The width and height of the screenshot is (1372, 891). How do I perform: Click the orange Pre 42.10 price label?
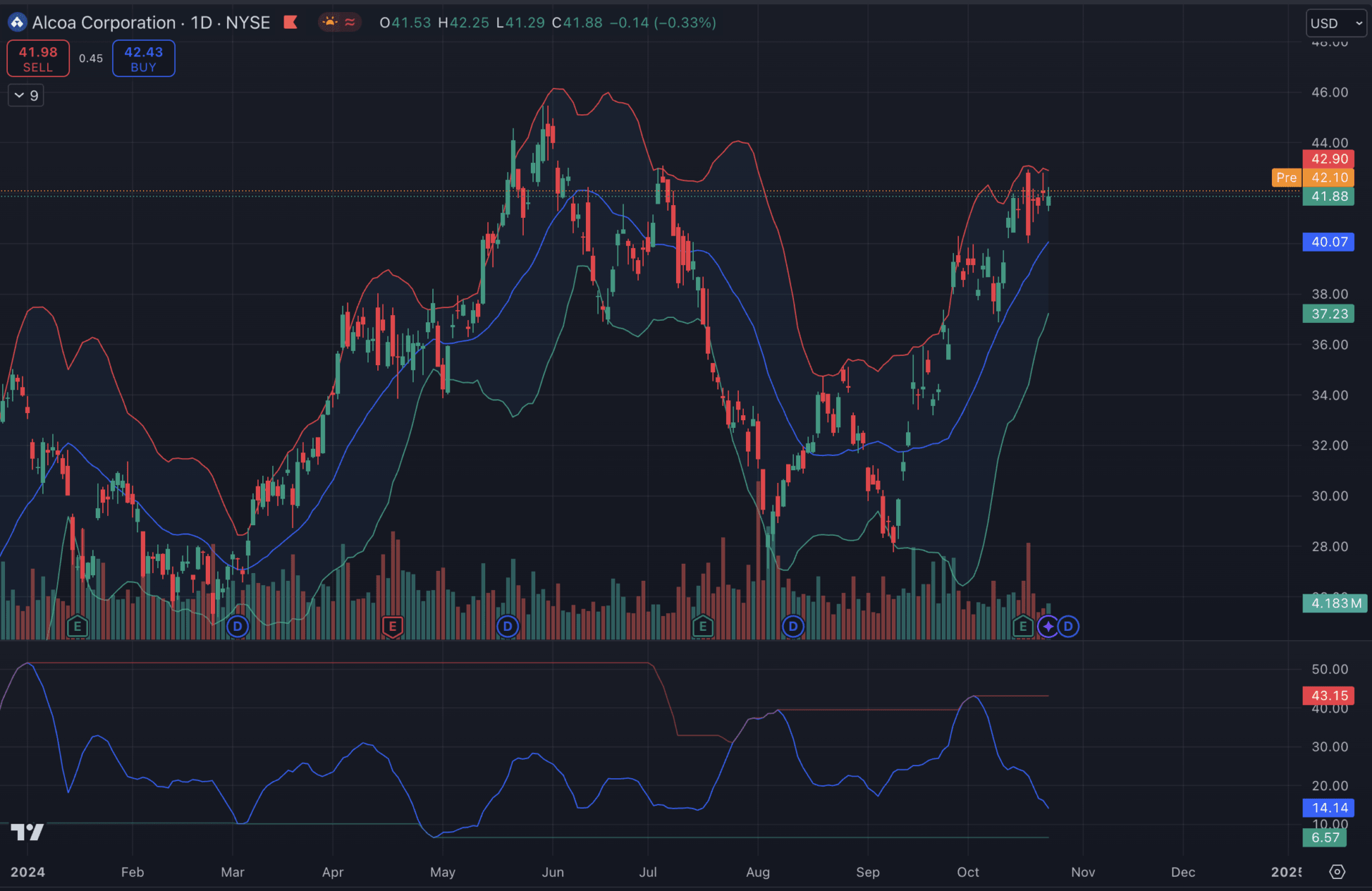click(x=1313, y=177)
